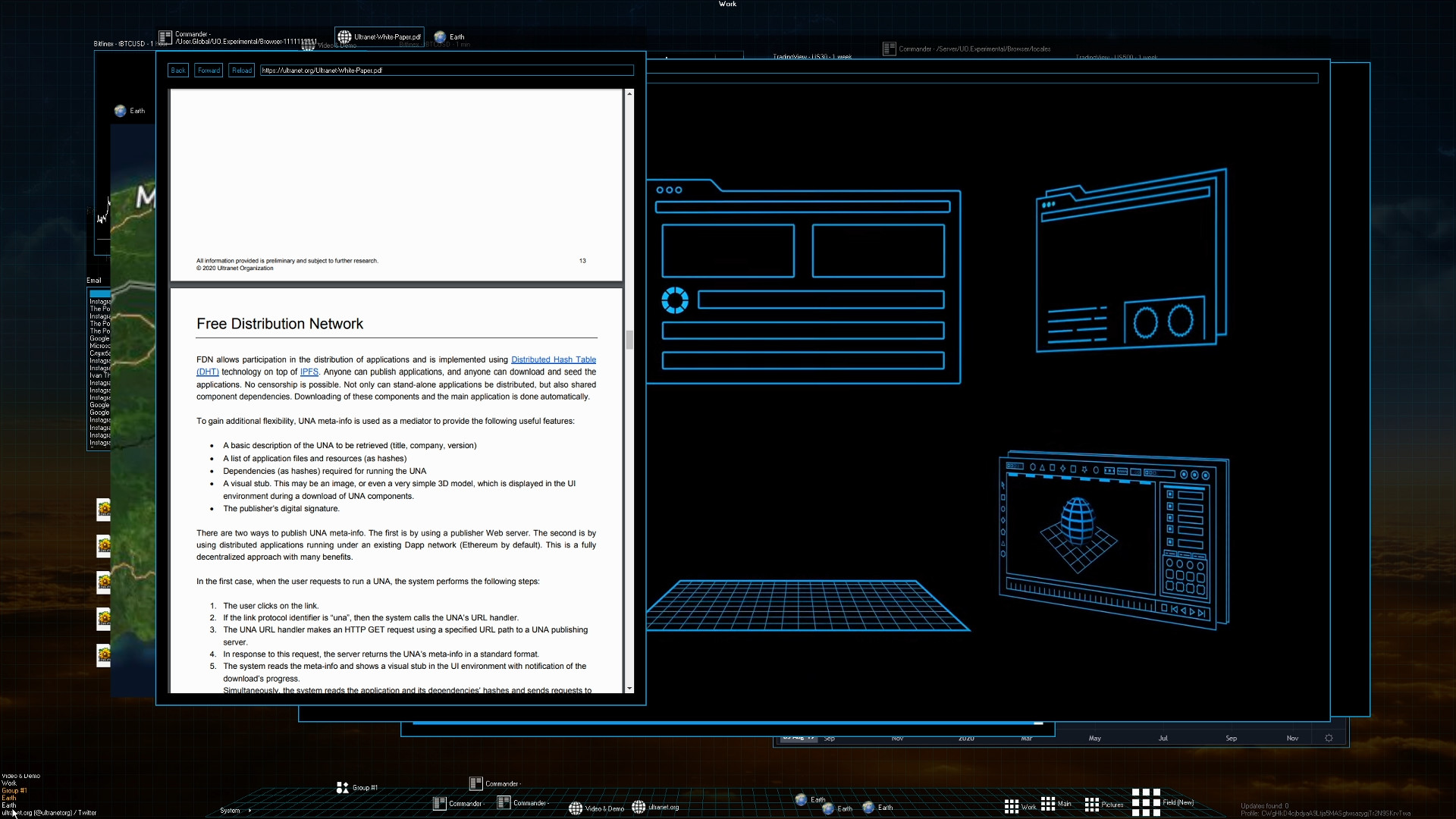Open the Field (New) grid icon

tap(1145, 802)
